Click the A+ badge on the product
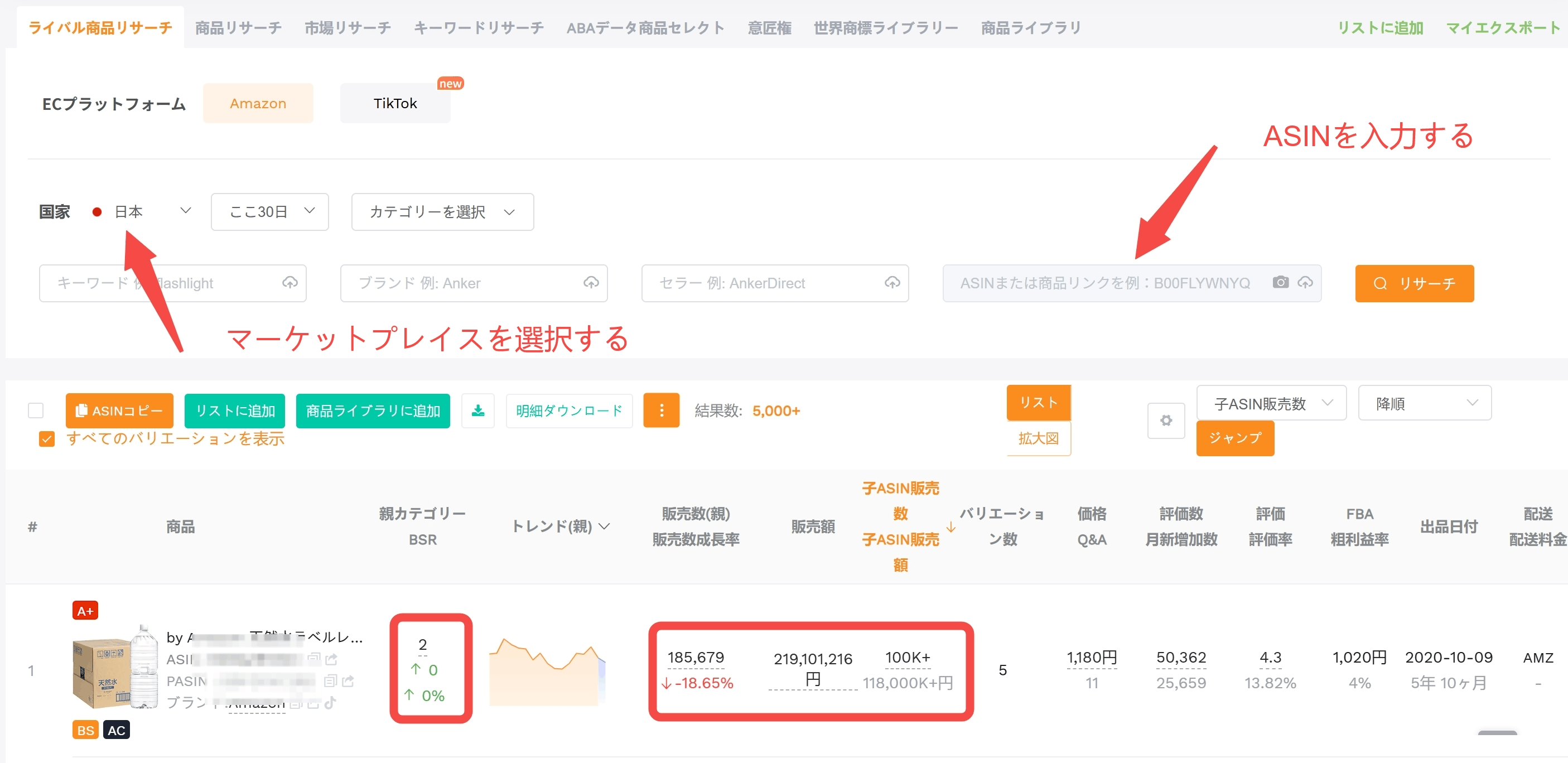This screenshot has height=763, width=1568. point(85,610)
